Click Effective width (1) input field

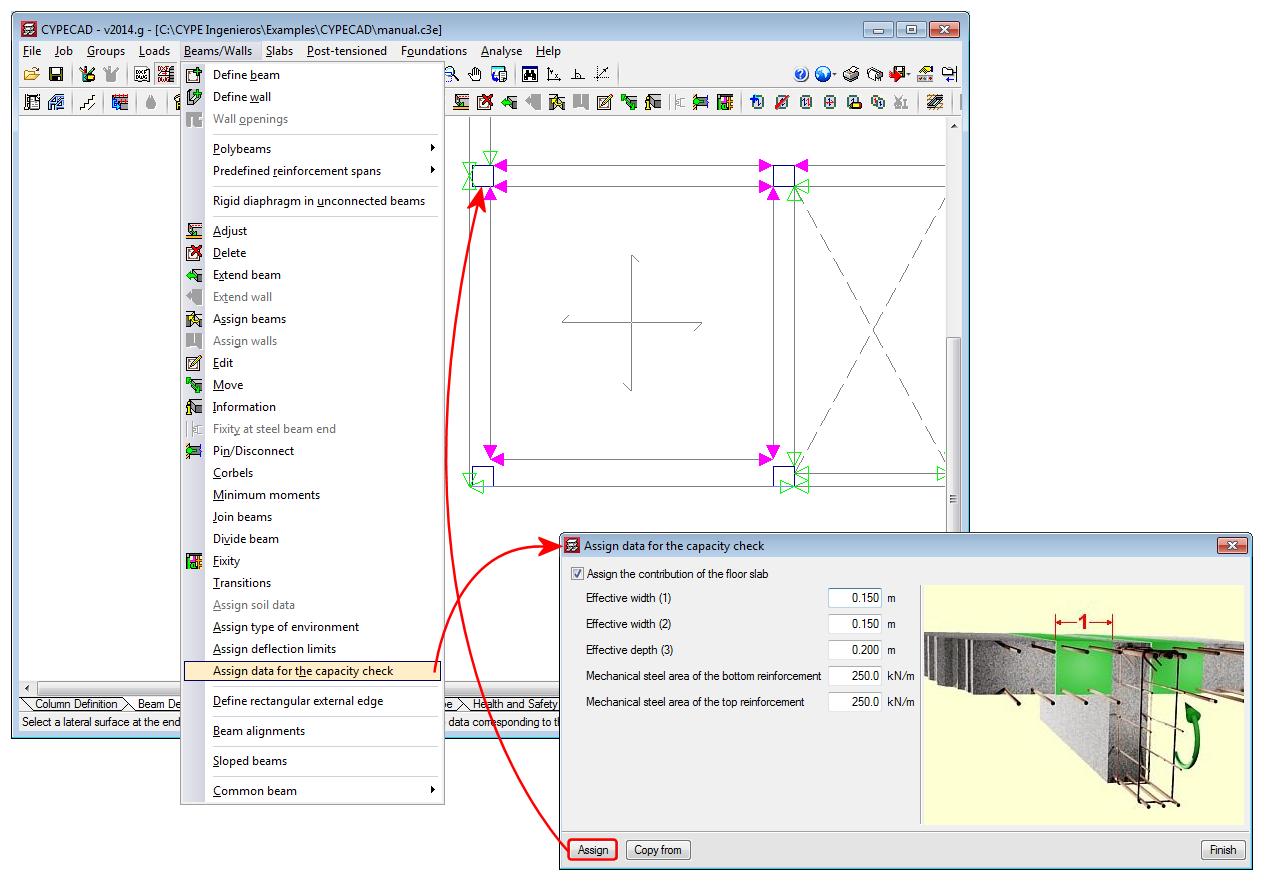click(855, 598)
